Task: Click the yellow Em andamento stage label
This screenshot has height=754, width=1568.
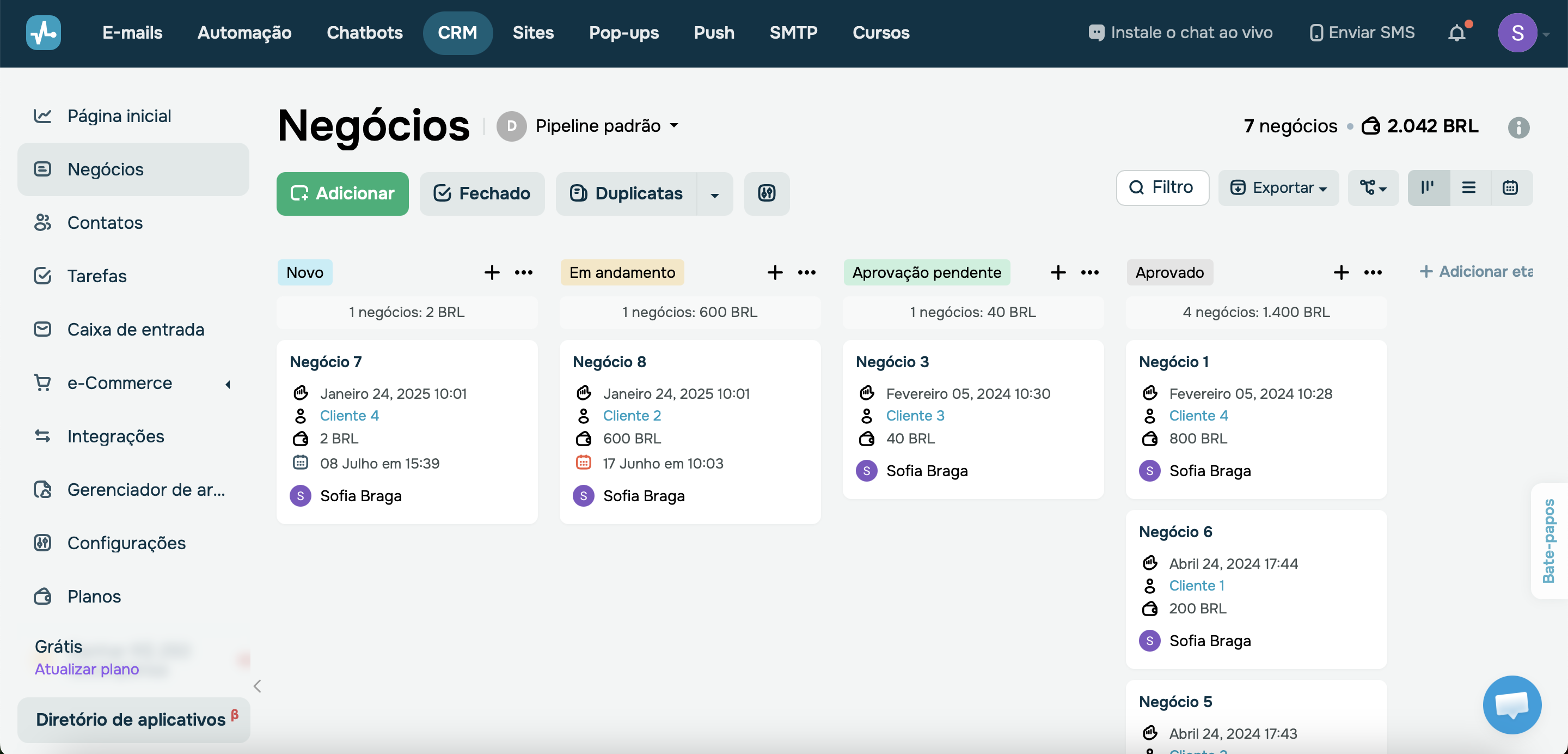Action: 622,272
